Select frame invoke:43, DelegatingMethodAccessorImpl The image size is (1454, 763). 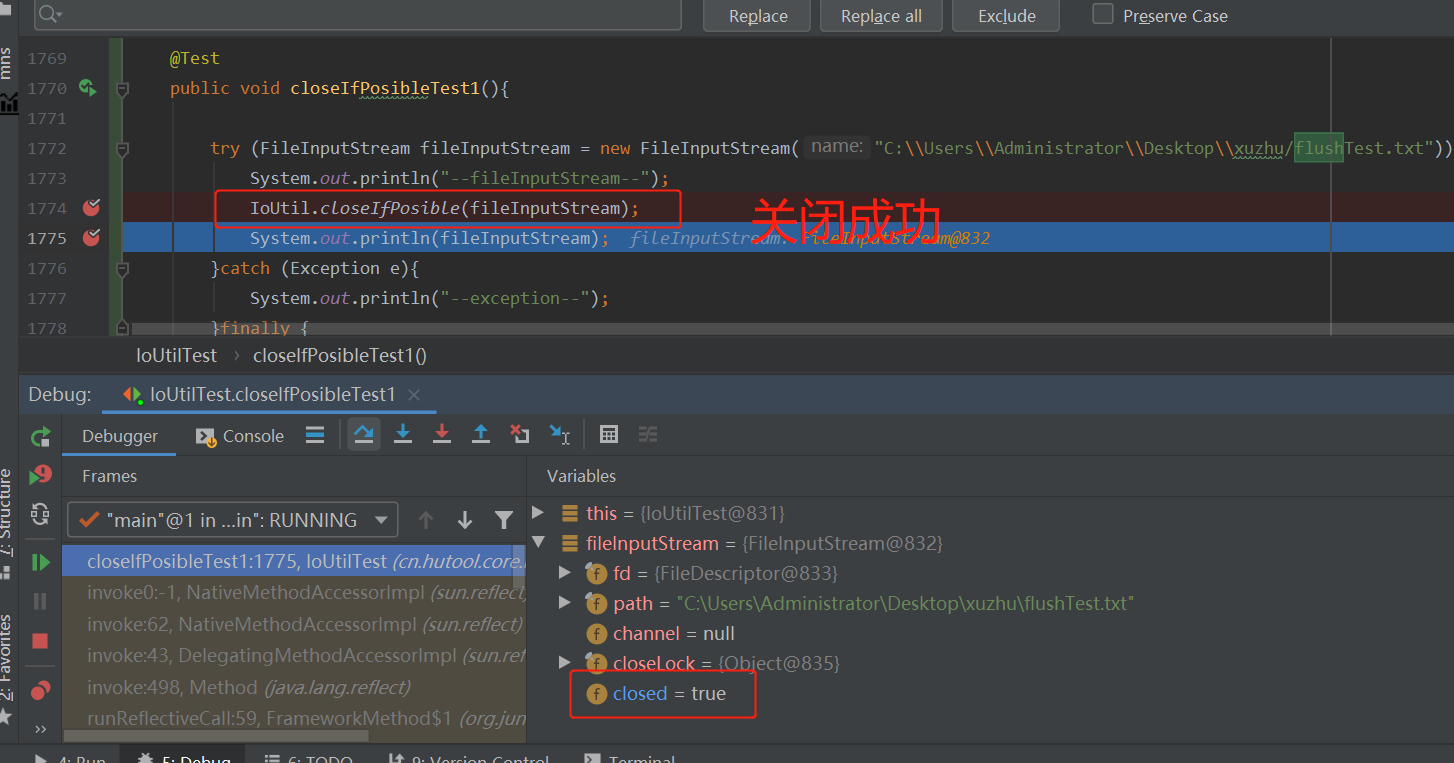tap(294, 655)
